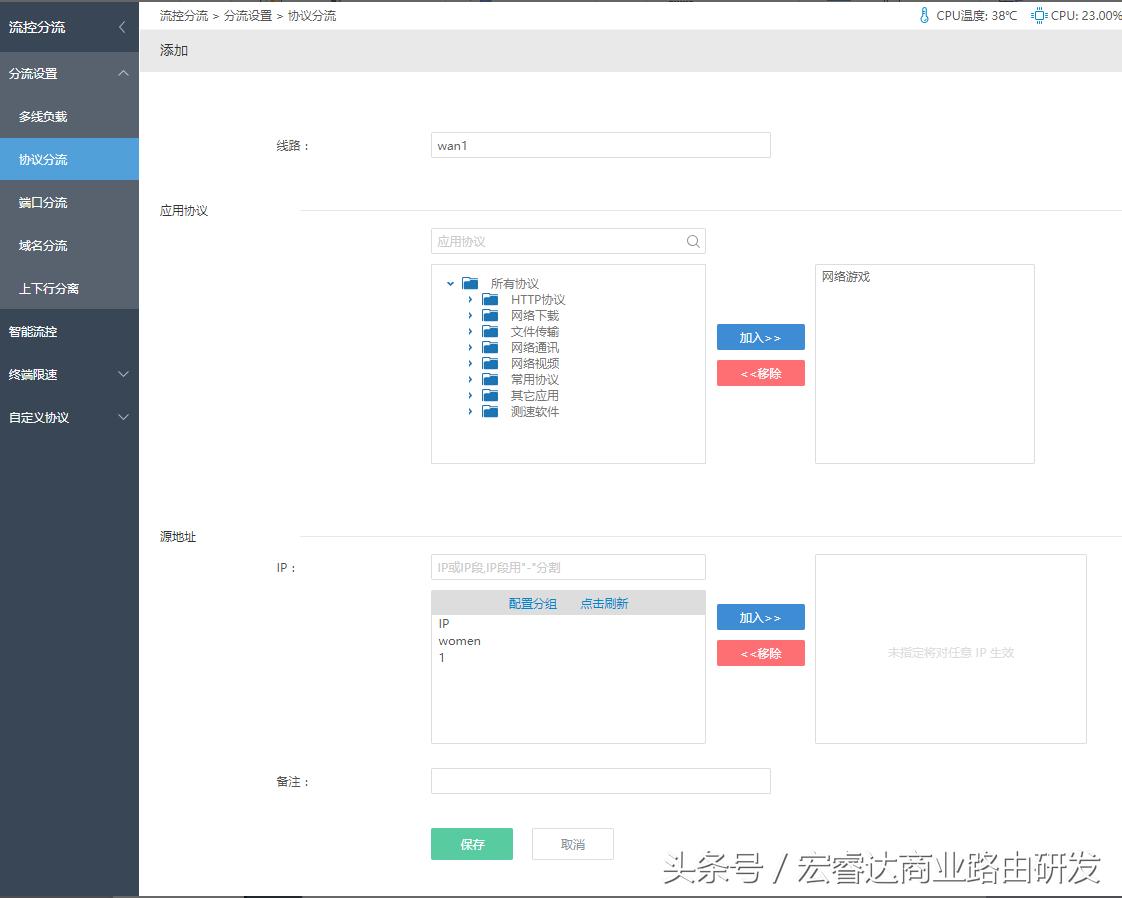
Task: Click the 线路 wan1 input field
Action: tap(600, 145)
